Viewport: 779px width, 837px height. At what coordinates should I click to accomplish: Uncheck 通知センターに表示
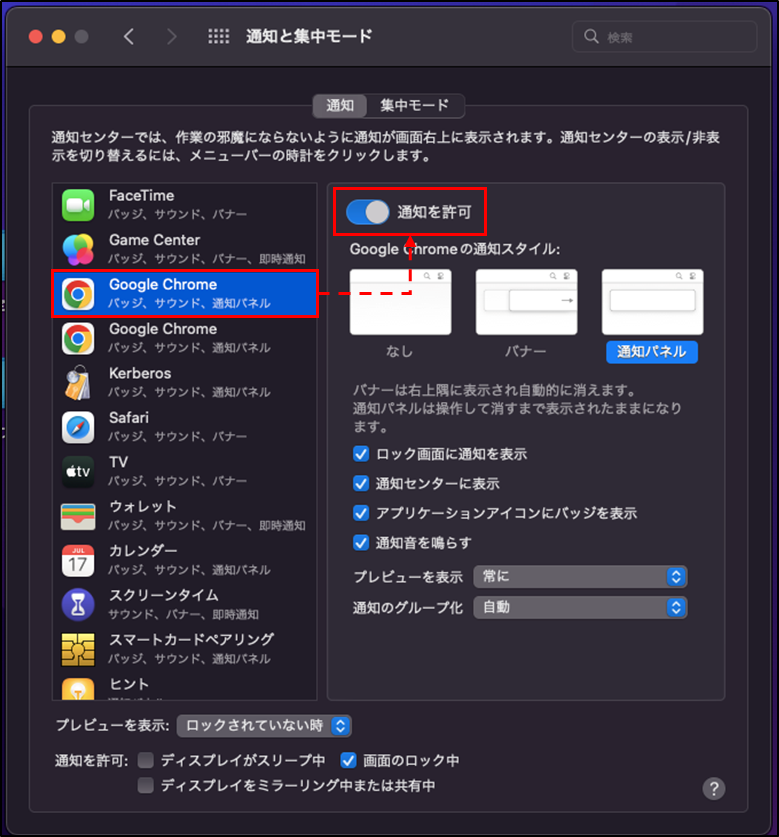361,484
